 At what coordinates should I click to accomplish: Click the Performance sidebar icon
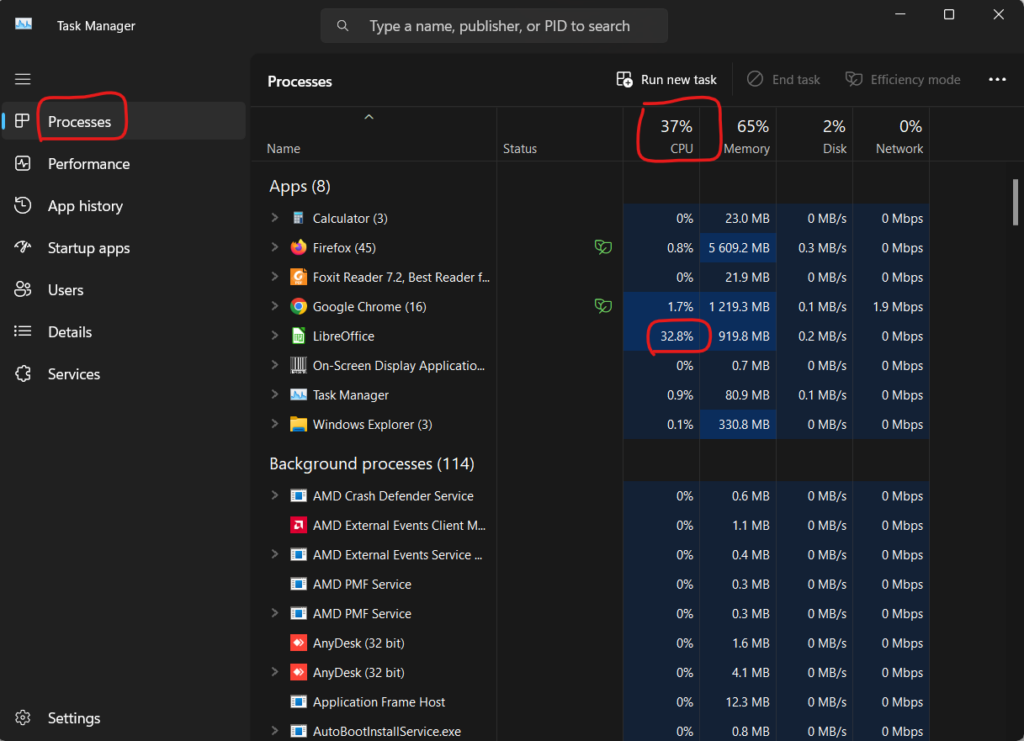click(x=23, y=163)
